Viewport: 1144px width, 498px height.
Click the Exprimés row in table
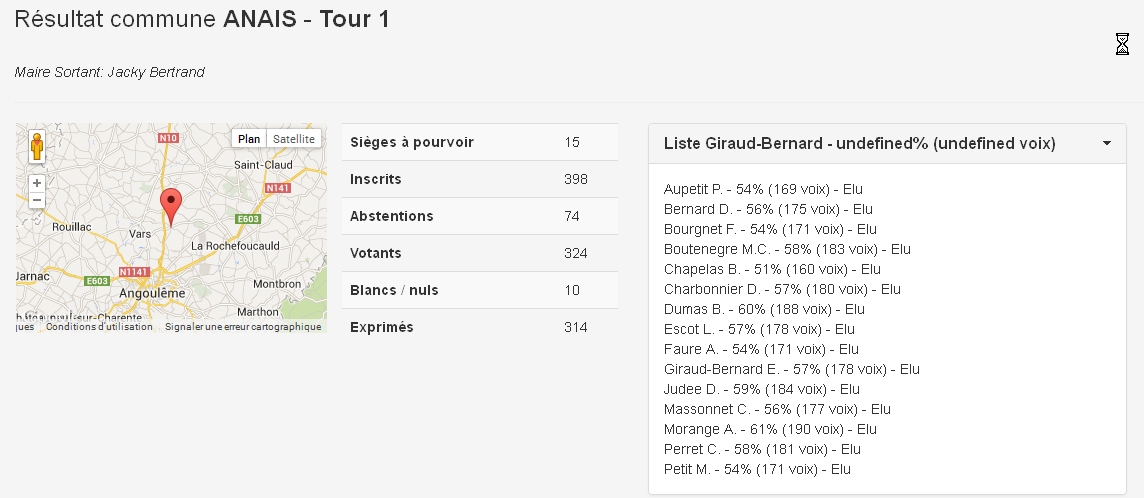pos(480,327)
